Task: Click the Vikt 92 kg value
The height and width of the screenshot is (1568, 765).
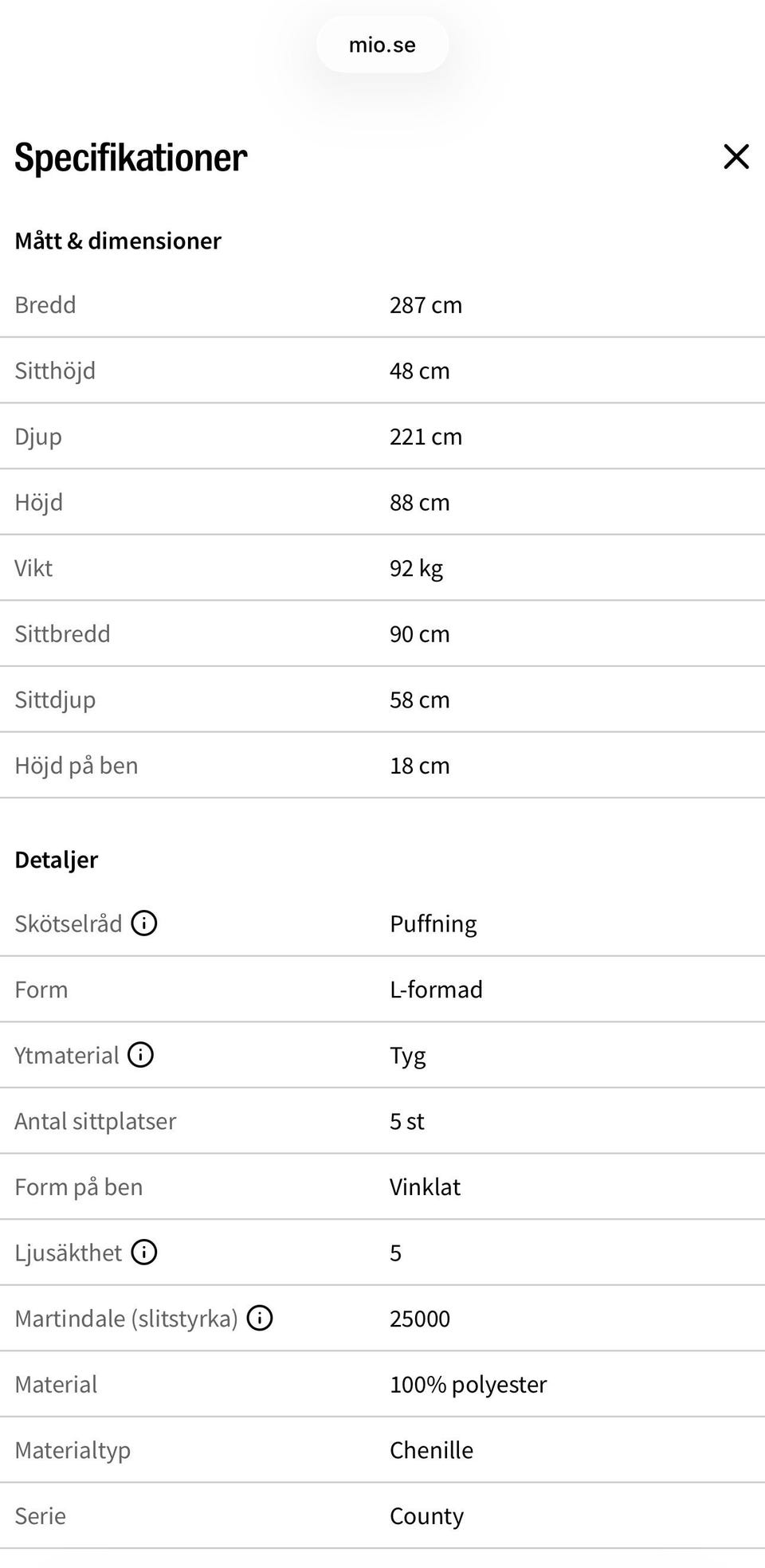Action: pos(416,568)
